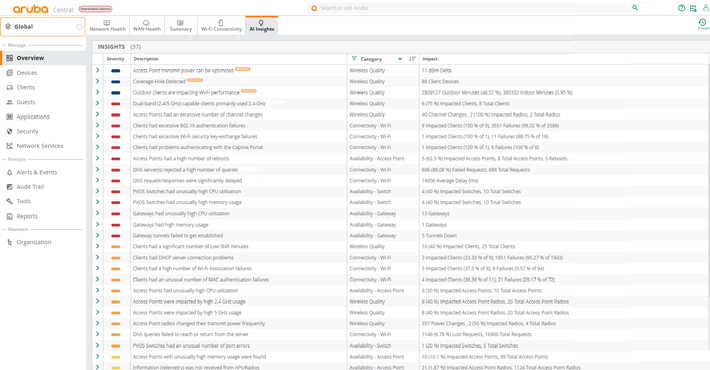This screenshot has width=710, height=370.
Task: Select 'Gateways had unusually high CPU utilization'
Action: point(181,213)
